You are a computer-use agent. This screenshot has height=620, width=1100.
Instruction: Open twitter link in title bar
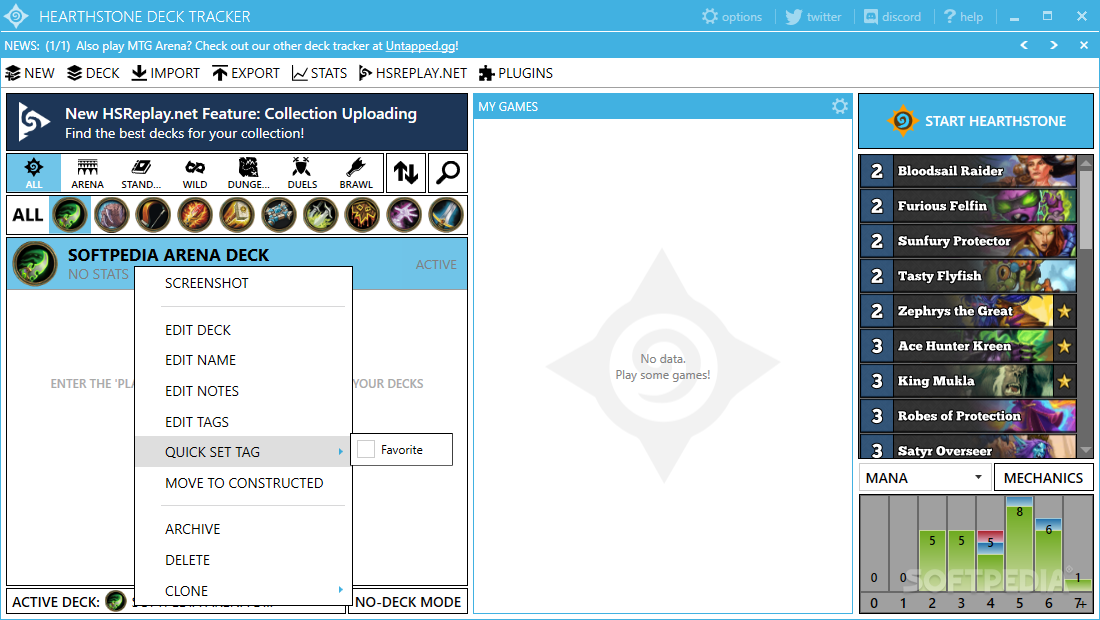[x=813, y=16]
